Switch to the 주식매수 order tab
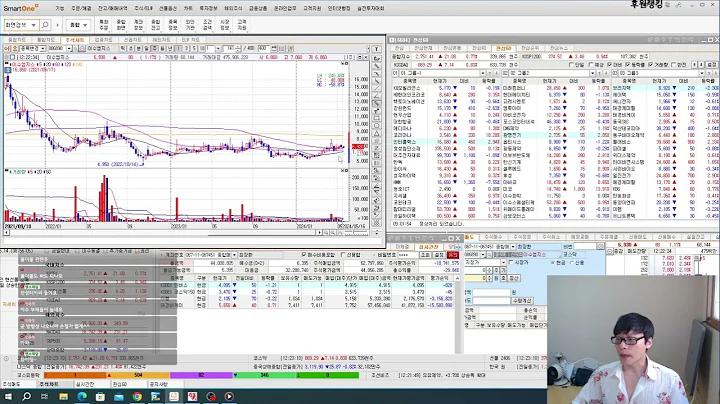Image resolution: width=720 pixels, height=404 pixels. tap(493, 237)
